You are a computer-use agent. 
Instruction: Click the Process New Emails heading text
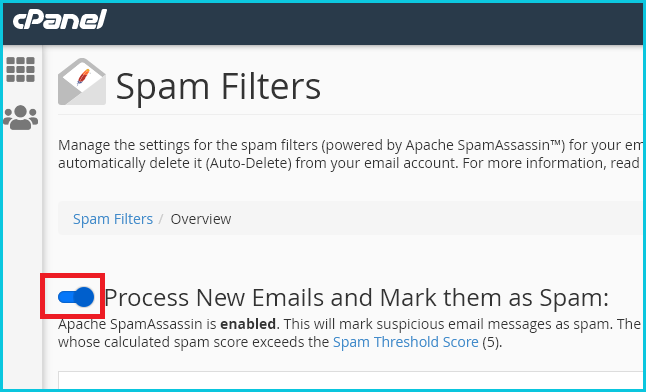(356, 297)
